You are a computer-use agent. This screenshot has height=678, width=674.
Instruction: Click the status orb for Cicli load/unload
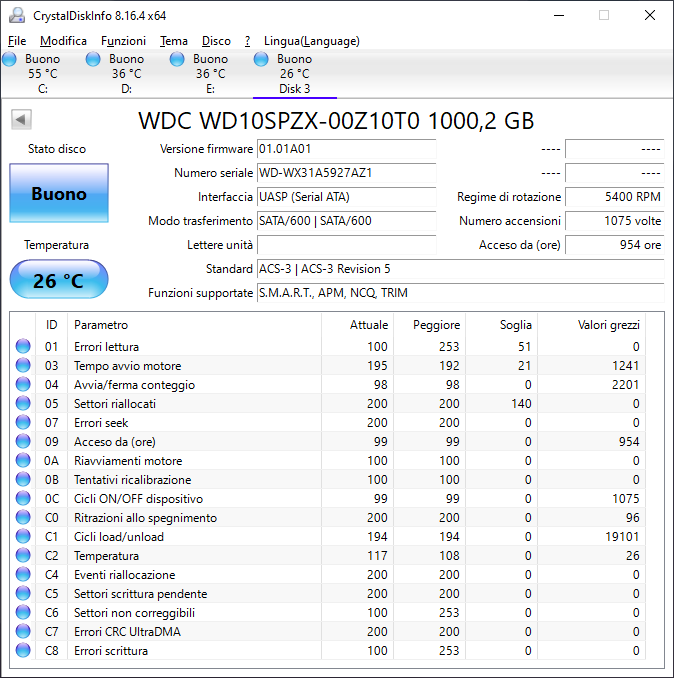click(x=23, y=537)
